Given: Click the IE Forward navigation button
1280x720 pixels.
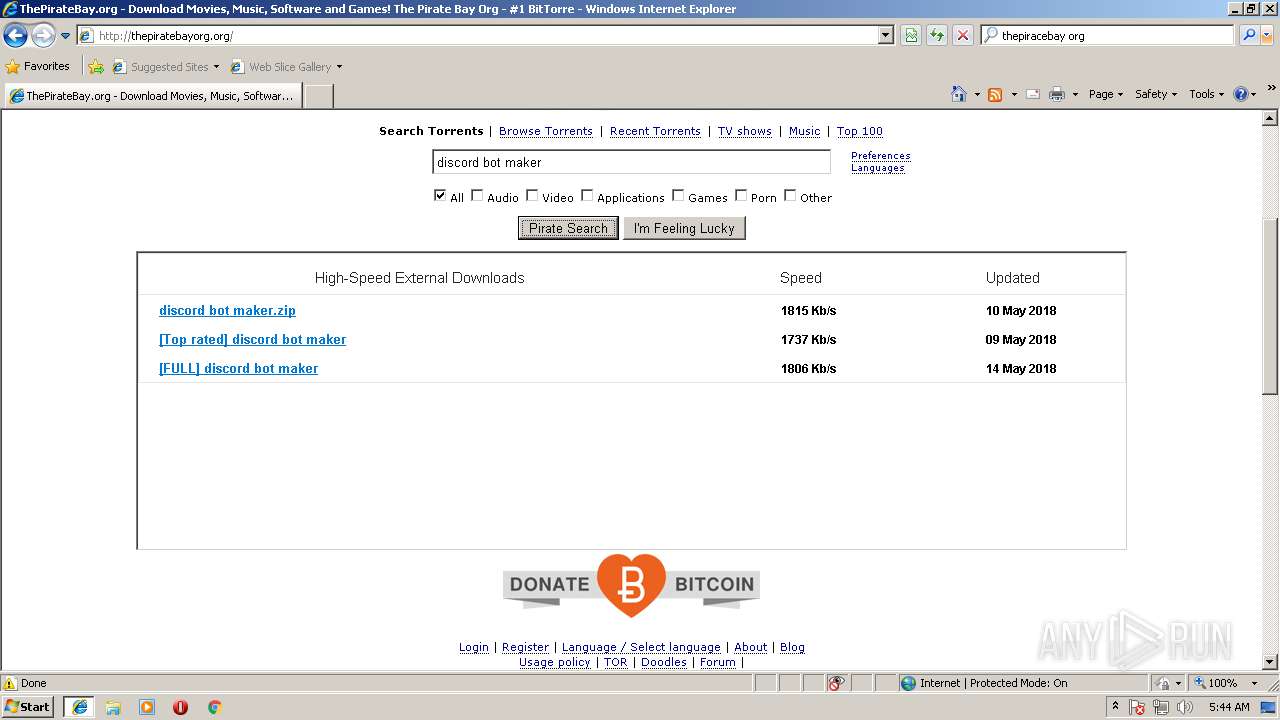Looking at the screenshot, I should pyautogui.click(x=43, y=36).
